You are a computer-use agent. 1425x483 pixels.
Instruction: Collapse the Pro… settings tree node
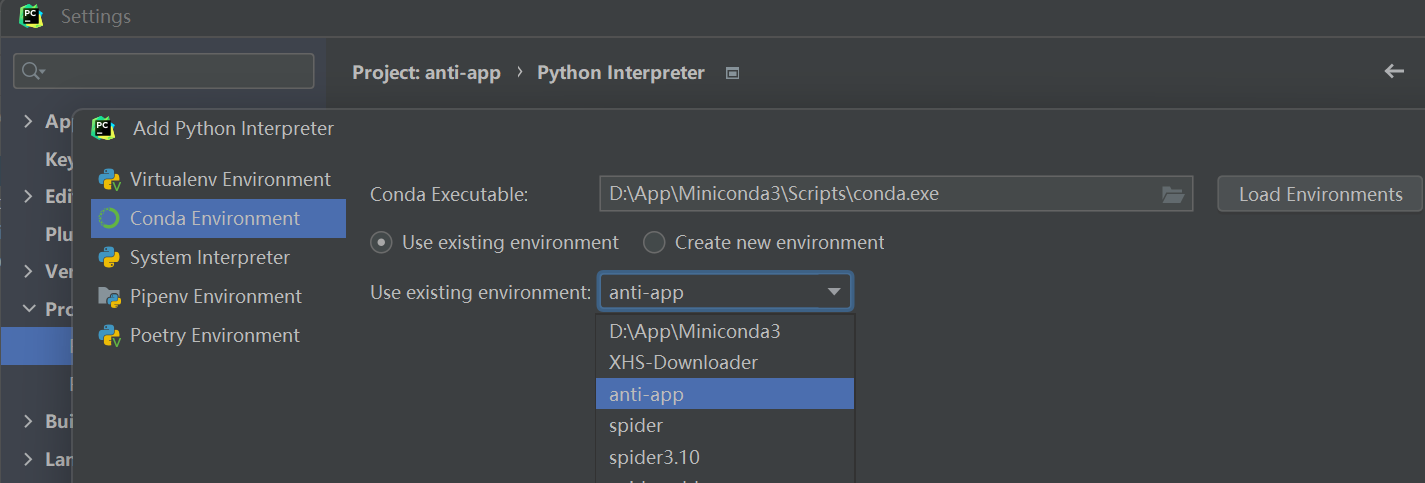click(28, 310)
